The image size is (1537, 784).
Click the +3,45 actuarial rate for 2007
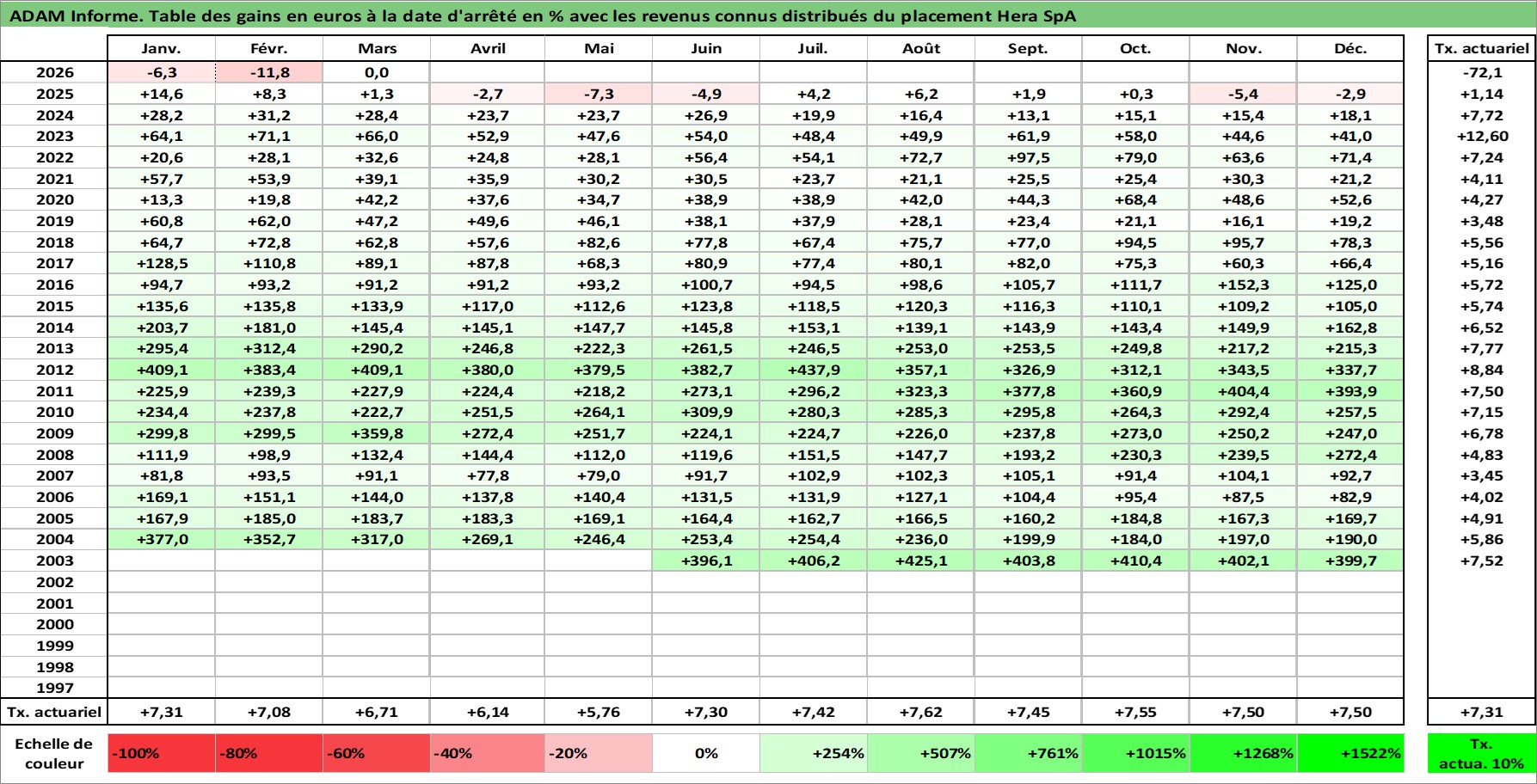[1481, 475]
